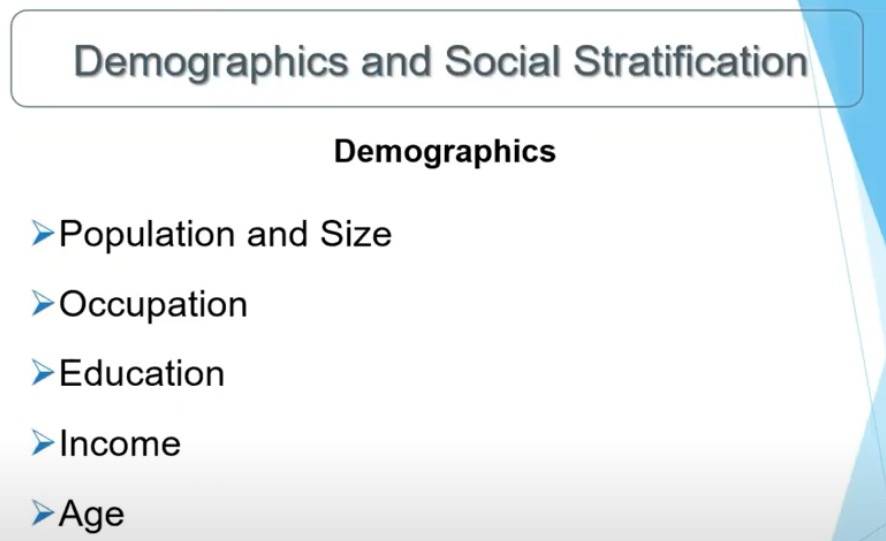Click the word 'and' in the first bullet
Viewport: 886px width, 541px height.
[277, 233]
